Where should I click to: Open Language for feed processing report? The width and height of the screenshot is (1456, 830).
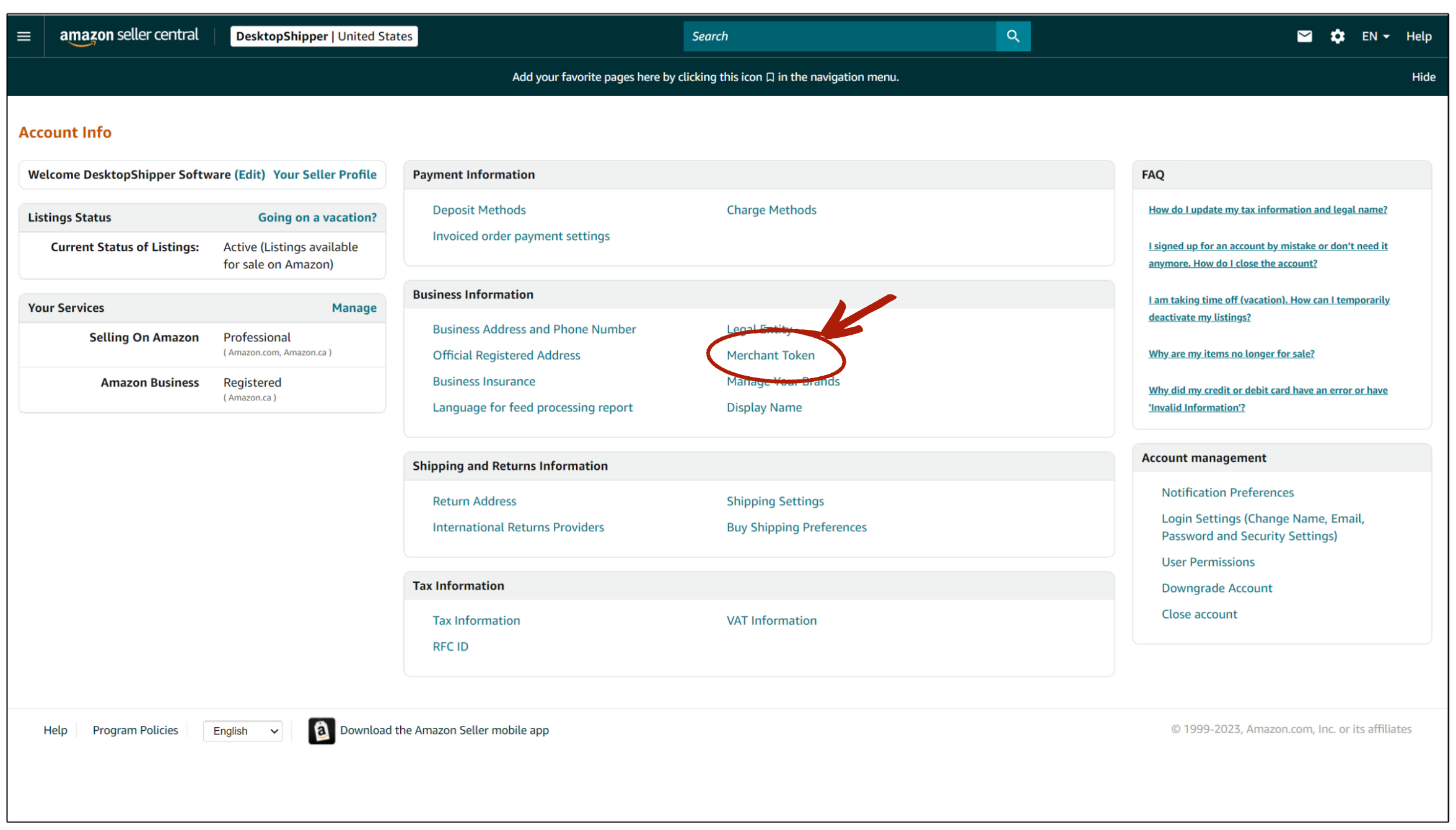[532, 407]
